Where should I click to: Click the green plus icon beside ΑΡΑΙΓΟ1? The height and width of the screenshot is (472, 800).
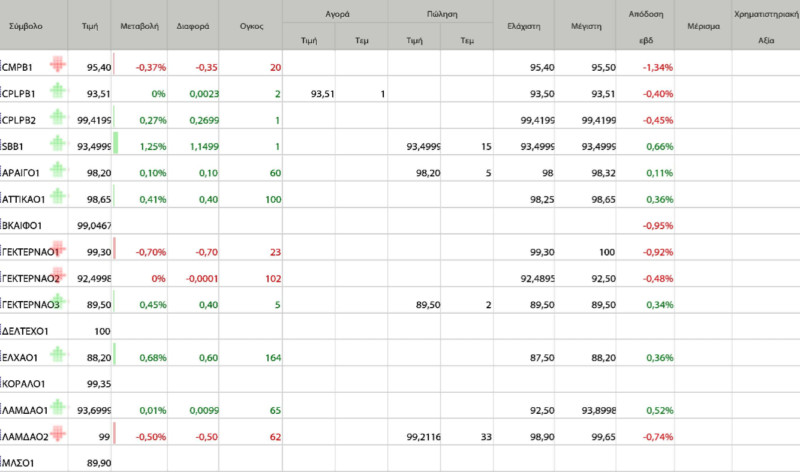[58, 169]
